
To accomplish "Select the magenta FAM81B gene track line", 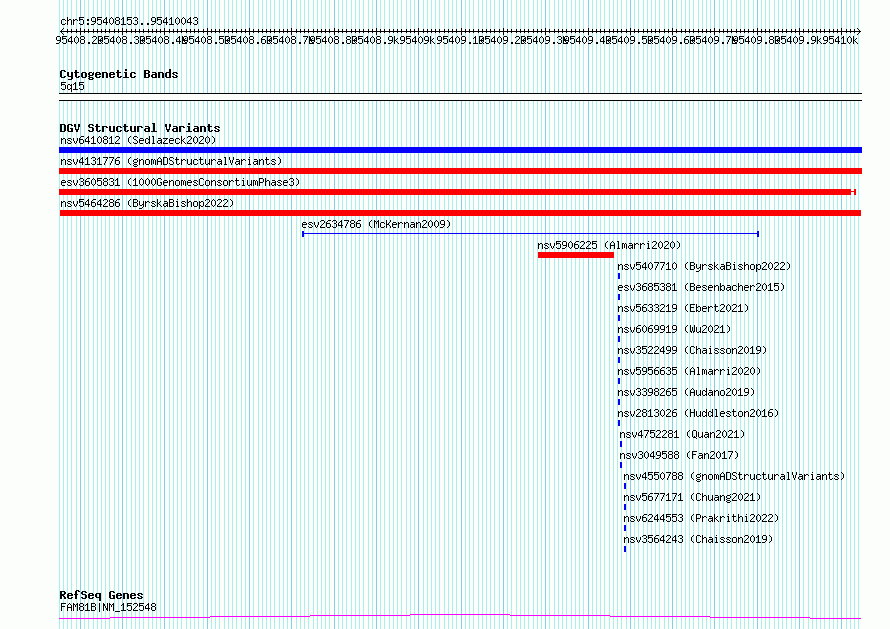I will click(x=460, y=617).
